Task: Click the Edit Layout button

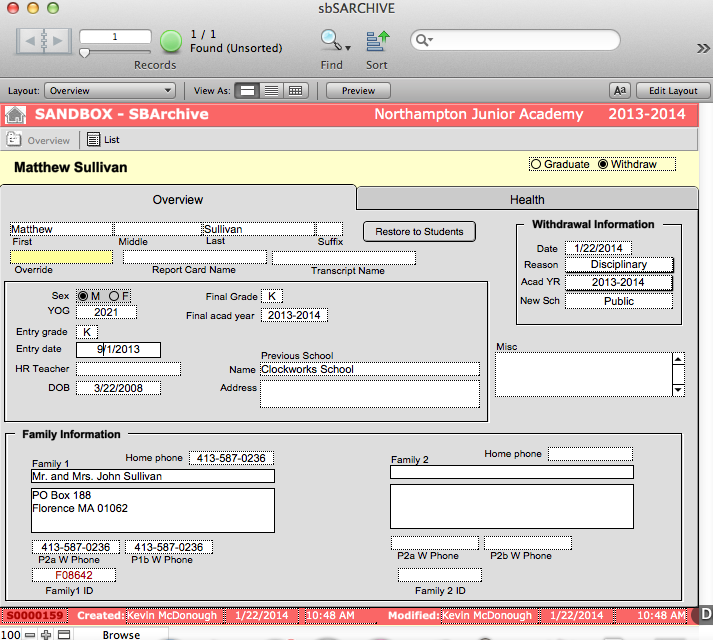Action: click(x=673, y=90)
